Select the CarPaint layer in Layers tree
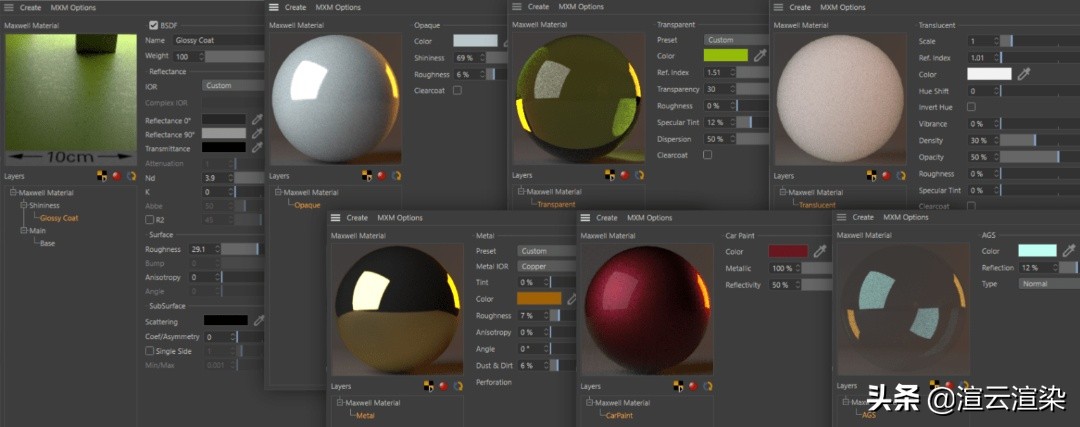1080x427 pixels. pos(619,416)
